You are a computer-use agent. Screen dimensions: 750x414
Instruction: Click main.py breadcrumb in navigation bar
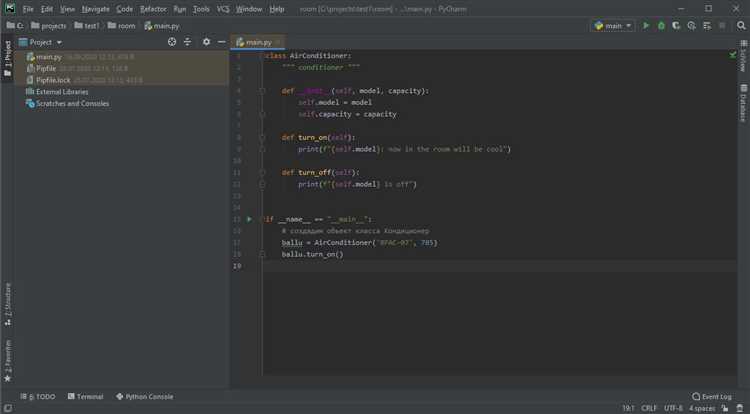pos(162,26)
